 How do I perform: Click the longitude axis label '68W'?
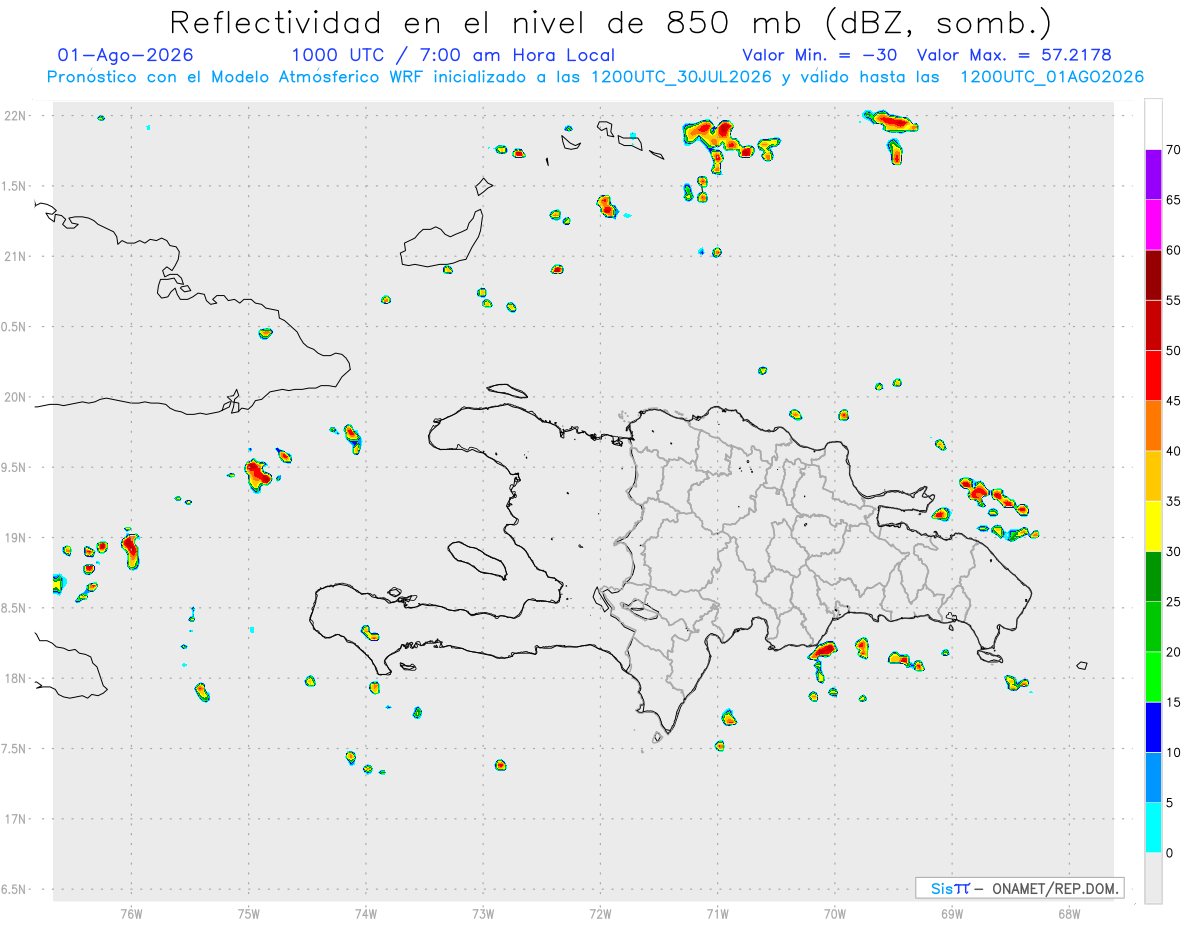pos(1069,913)
